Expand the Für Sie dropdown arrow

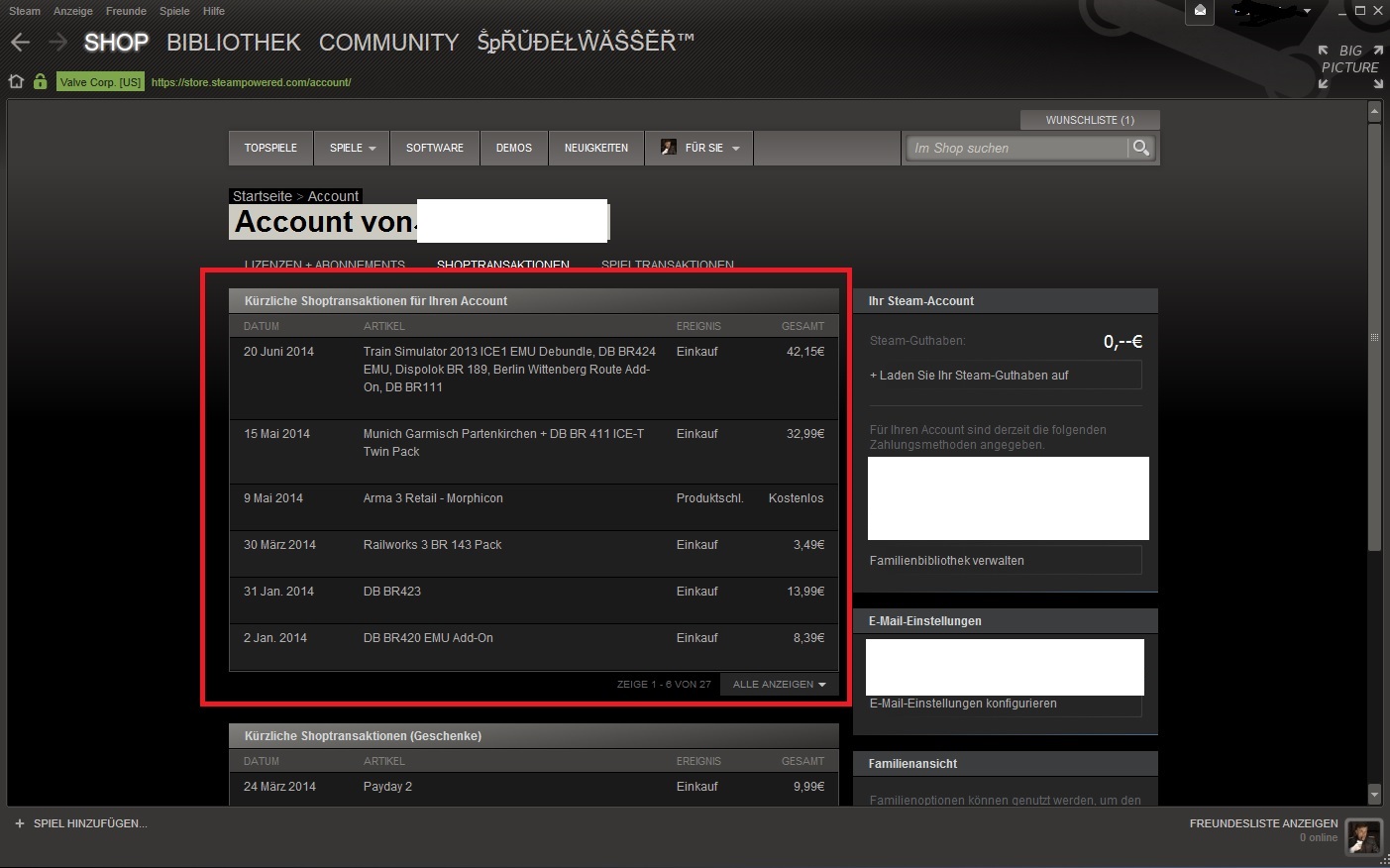pyautogui.click(x=736, y=149)
